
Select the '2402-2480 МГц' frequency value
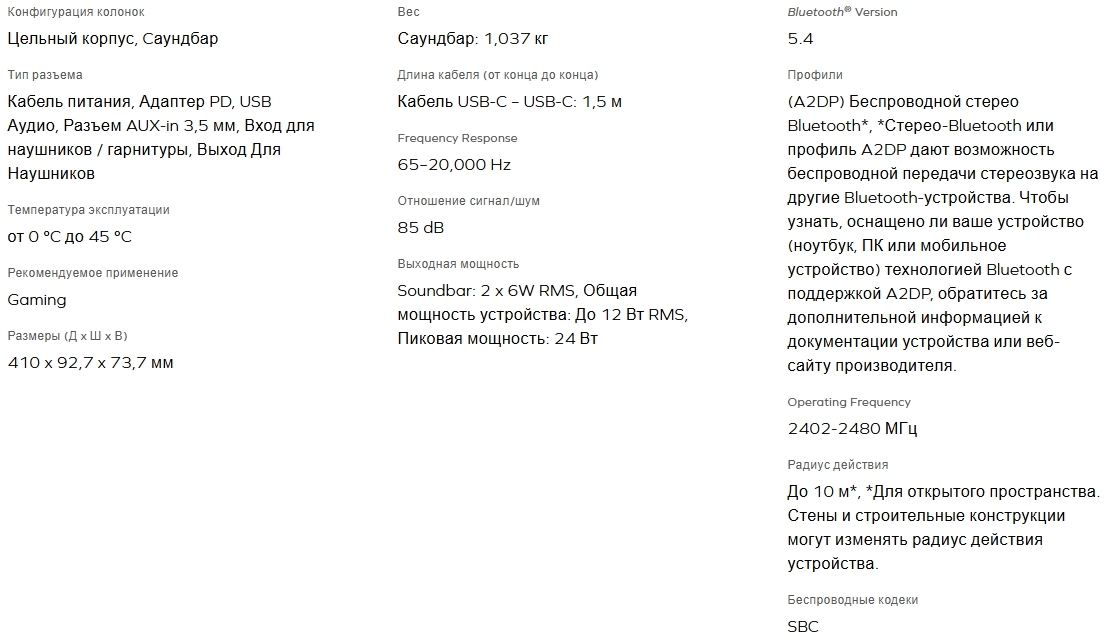pyautogui.click(x=852, y=428)
